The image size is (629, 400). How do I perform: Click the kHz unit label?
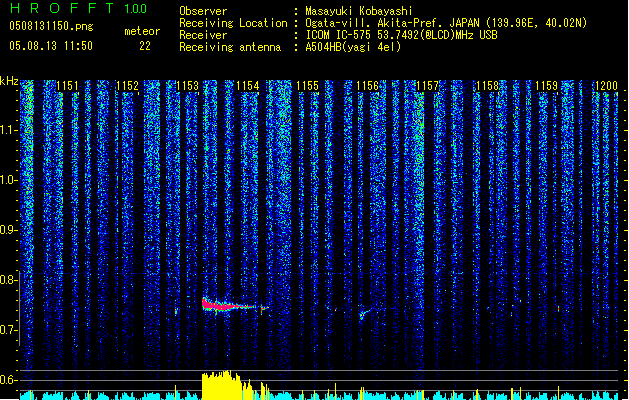pos(9,81)
